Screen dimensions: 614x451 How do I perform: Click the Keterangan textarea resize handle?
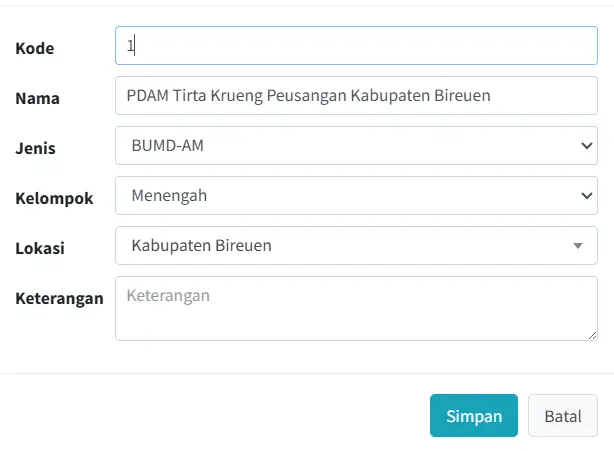coord(591,334)
